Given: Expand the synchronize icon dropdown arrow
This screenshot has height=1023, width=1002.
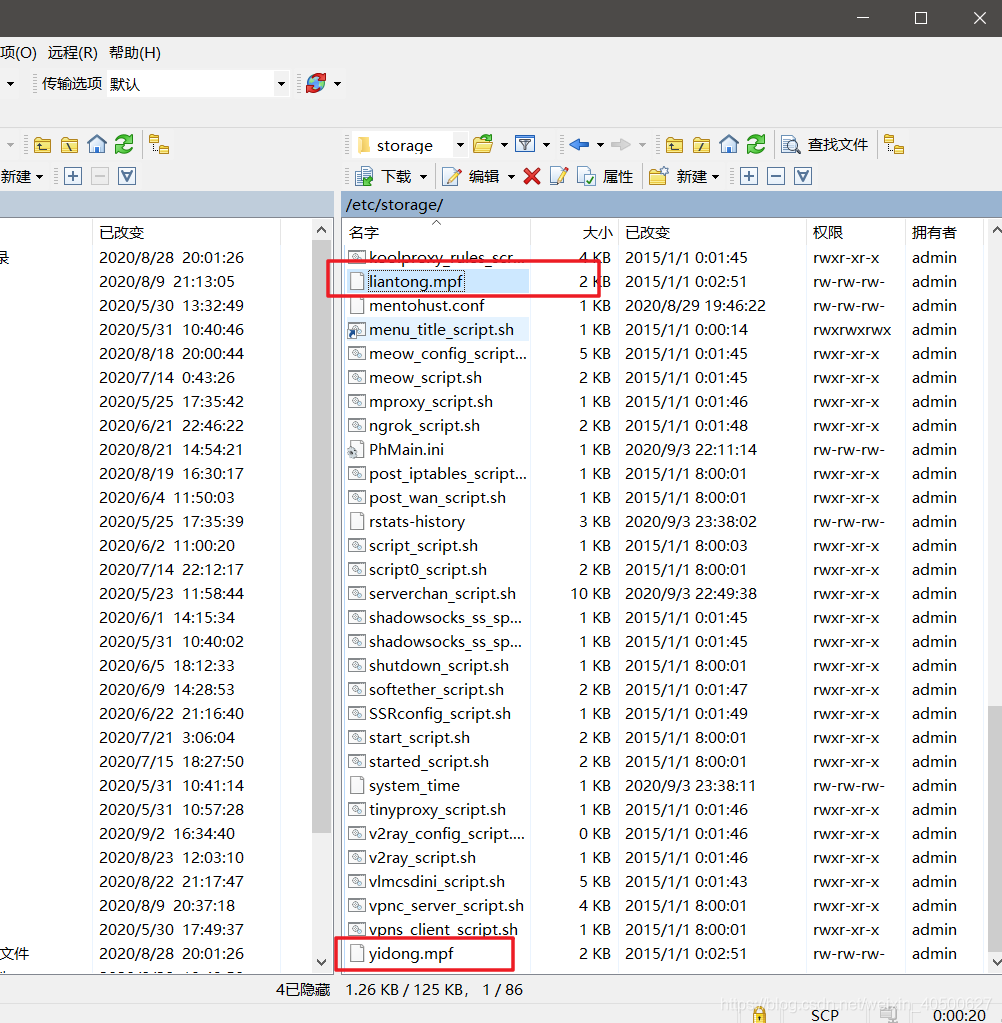Looking at the screenshot, I should [x=337, y=84].
